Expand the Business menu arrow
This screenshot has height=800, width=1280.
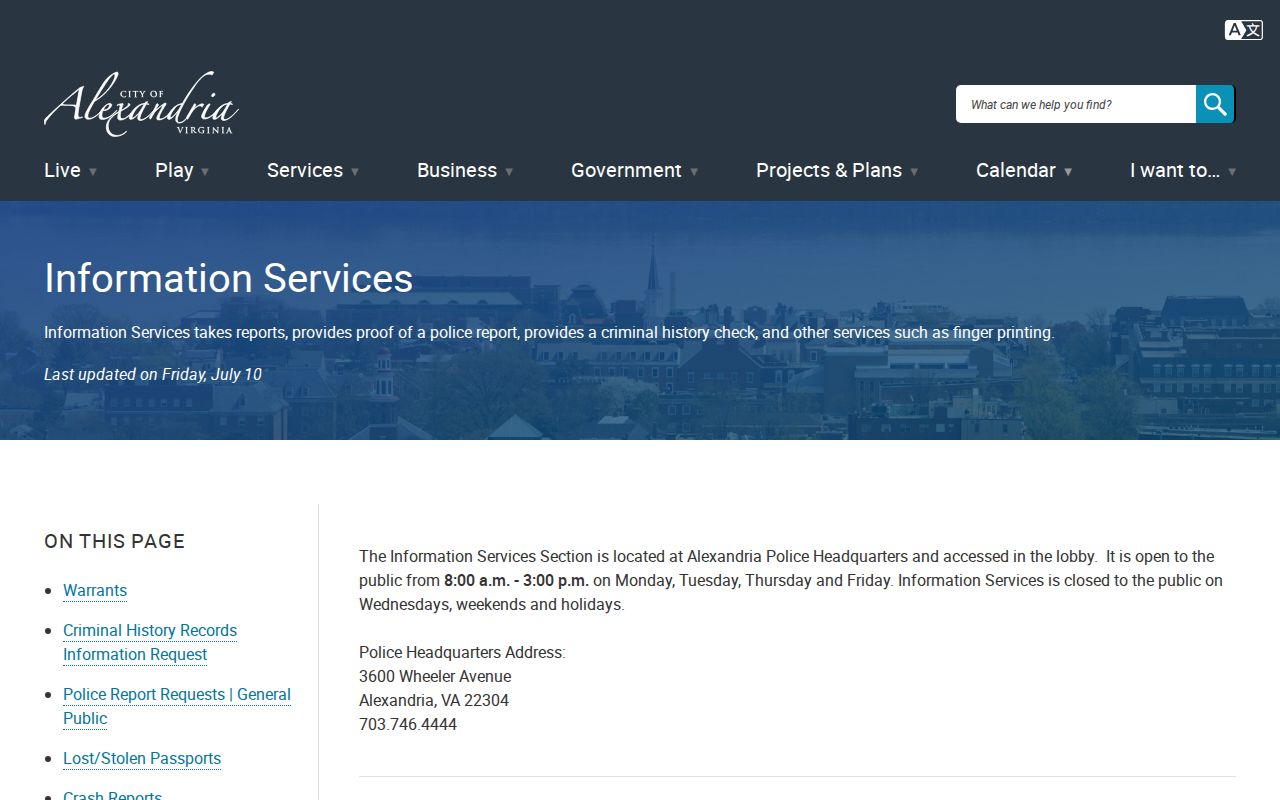[509, 172]
